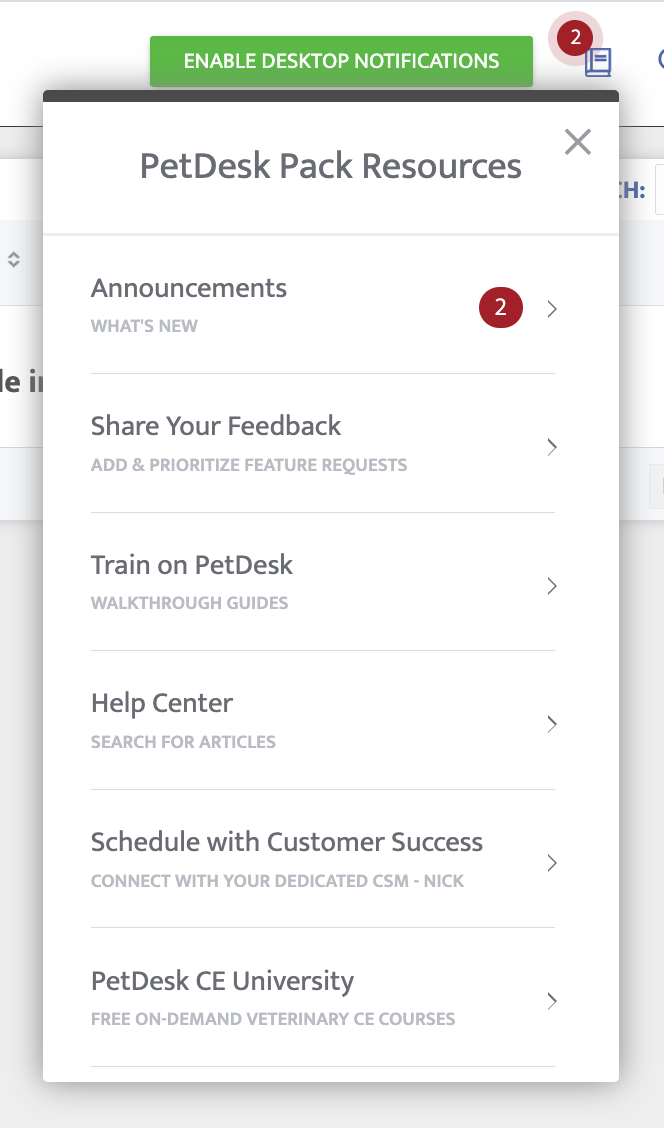Open the Announcements item
This screenshot has width=664, height=1128.
(x=189, y=289)
